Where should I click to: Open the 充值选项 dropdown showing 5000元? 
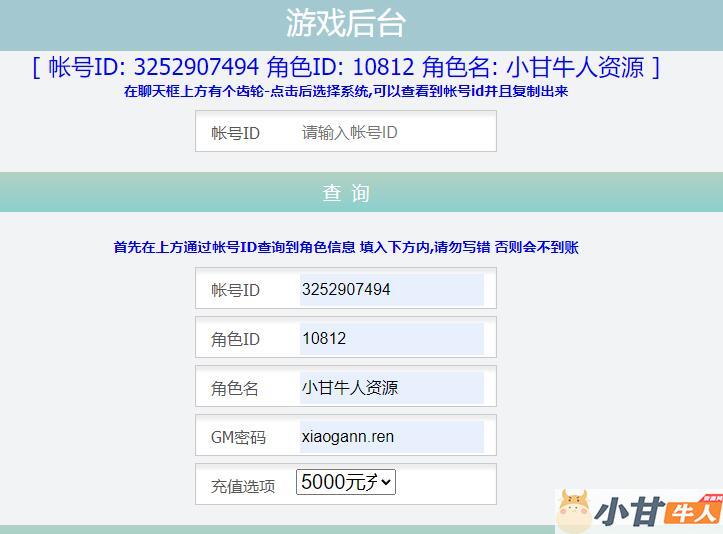(x=346, y=482)
